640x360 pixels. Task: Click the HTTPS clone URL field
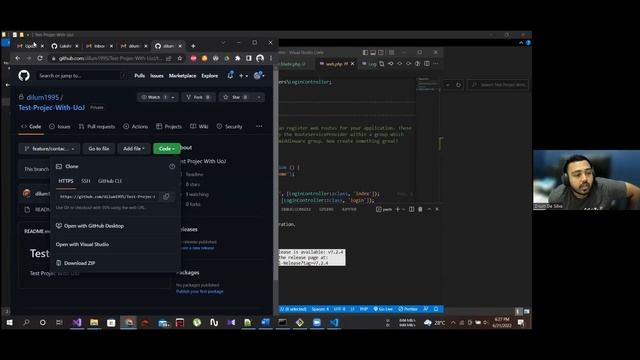tap(107, 197)
